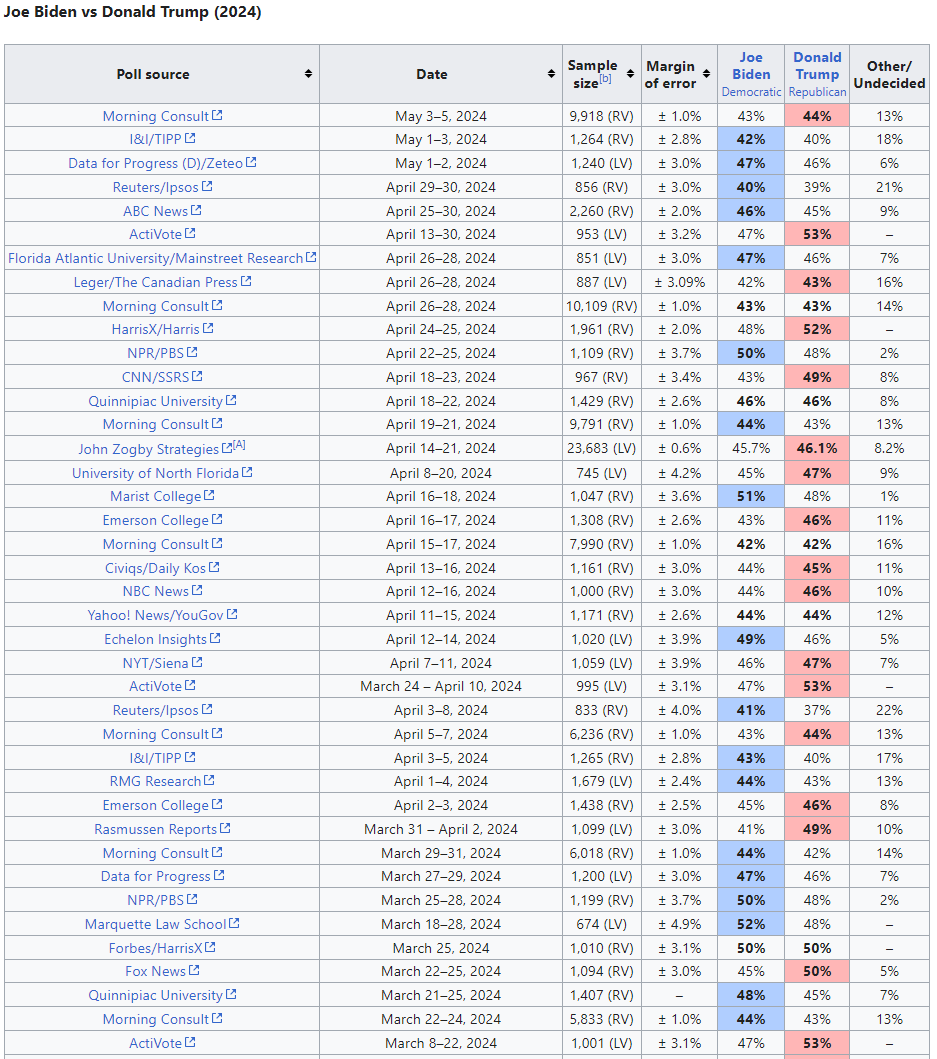The width and height of the screenshot is (937, 1059).
Task: Click external link icon beside Echelon Insights
Action: click(x=215, y=639)
